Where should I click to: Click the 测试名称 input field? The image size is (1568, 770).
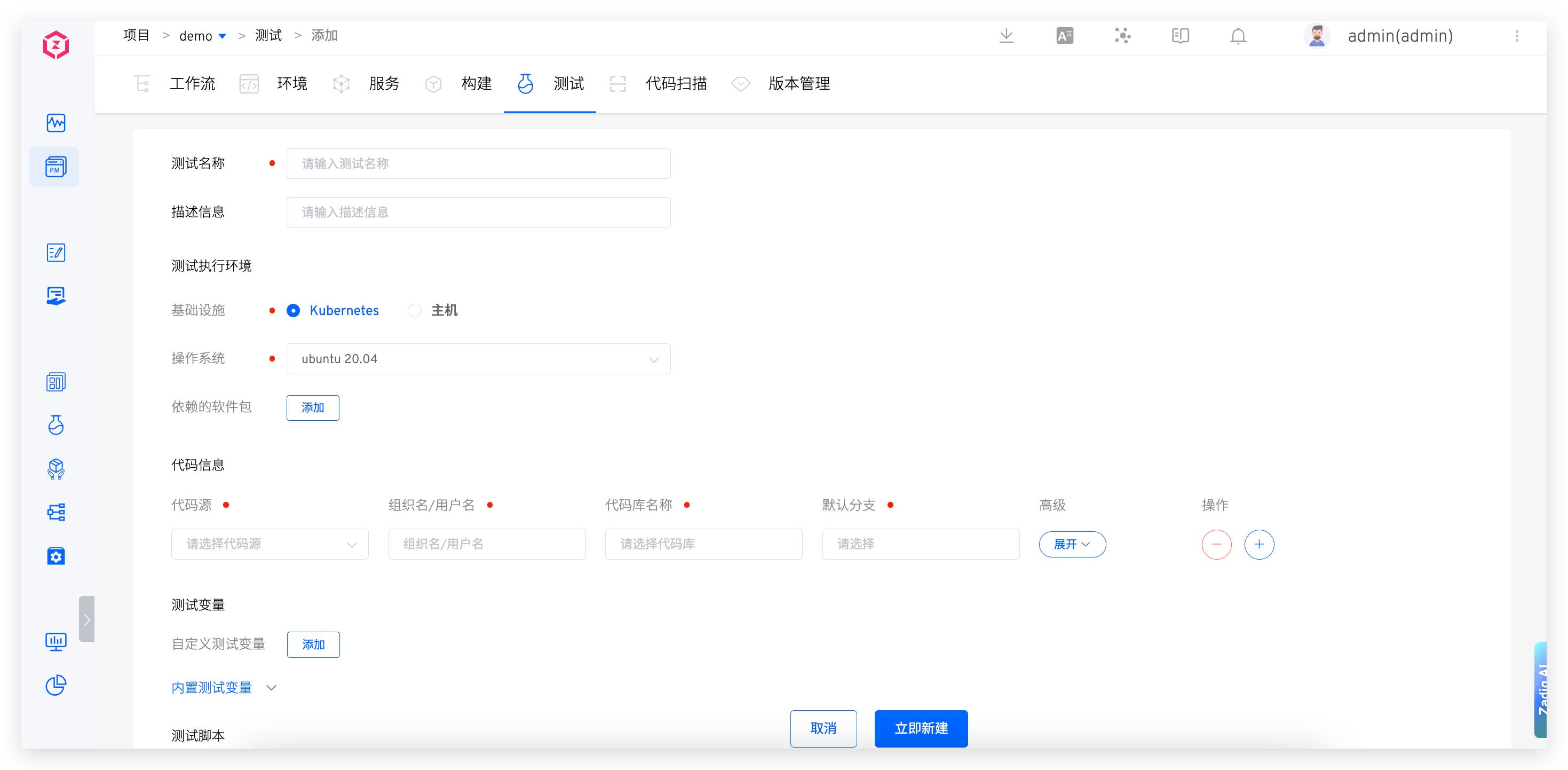click(478, 163)
